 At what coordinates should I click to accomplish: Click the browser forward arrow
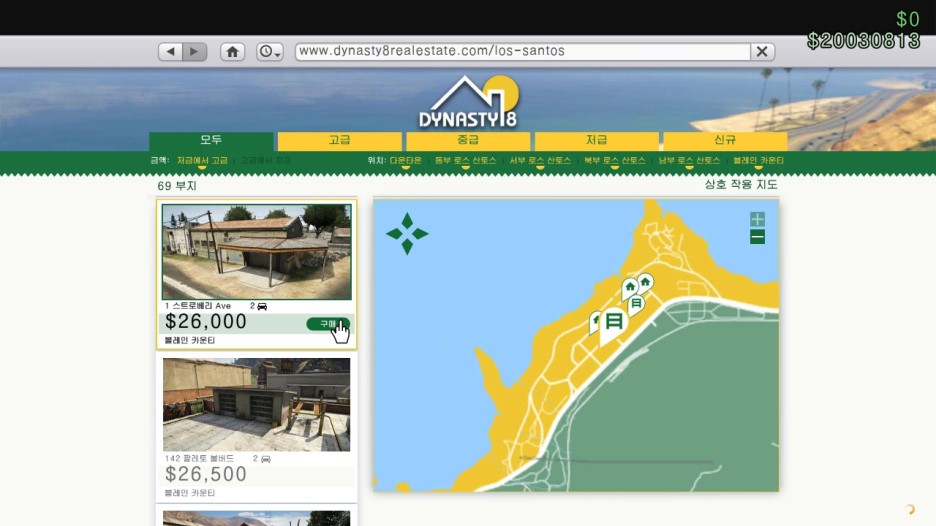194,51
